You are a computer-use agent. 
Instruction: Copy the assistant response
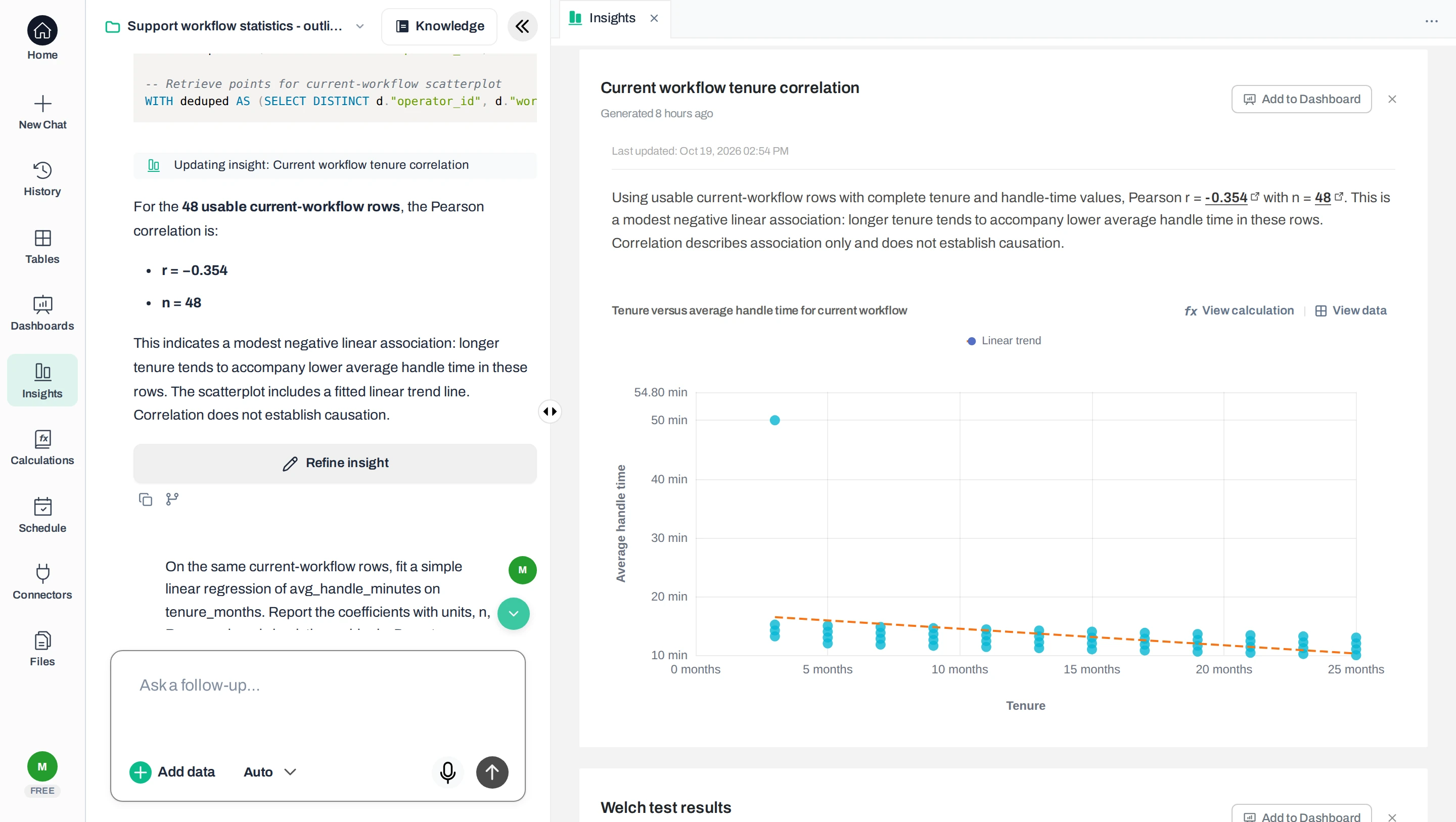145,499
